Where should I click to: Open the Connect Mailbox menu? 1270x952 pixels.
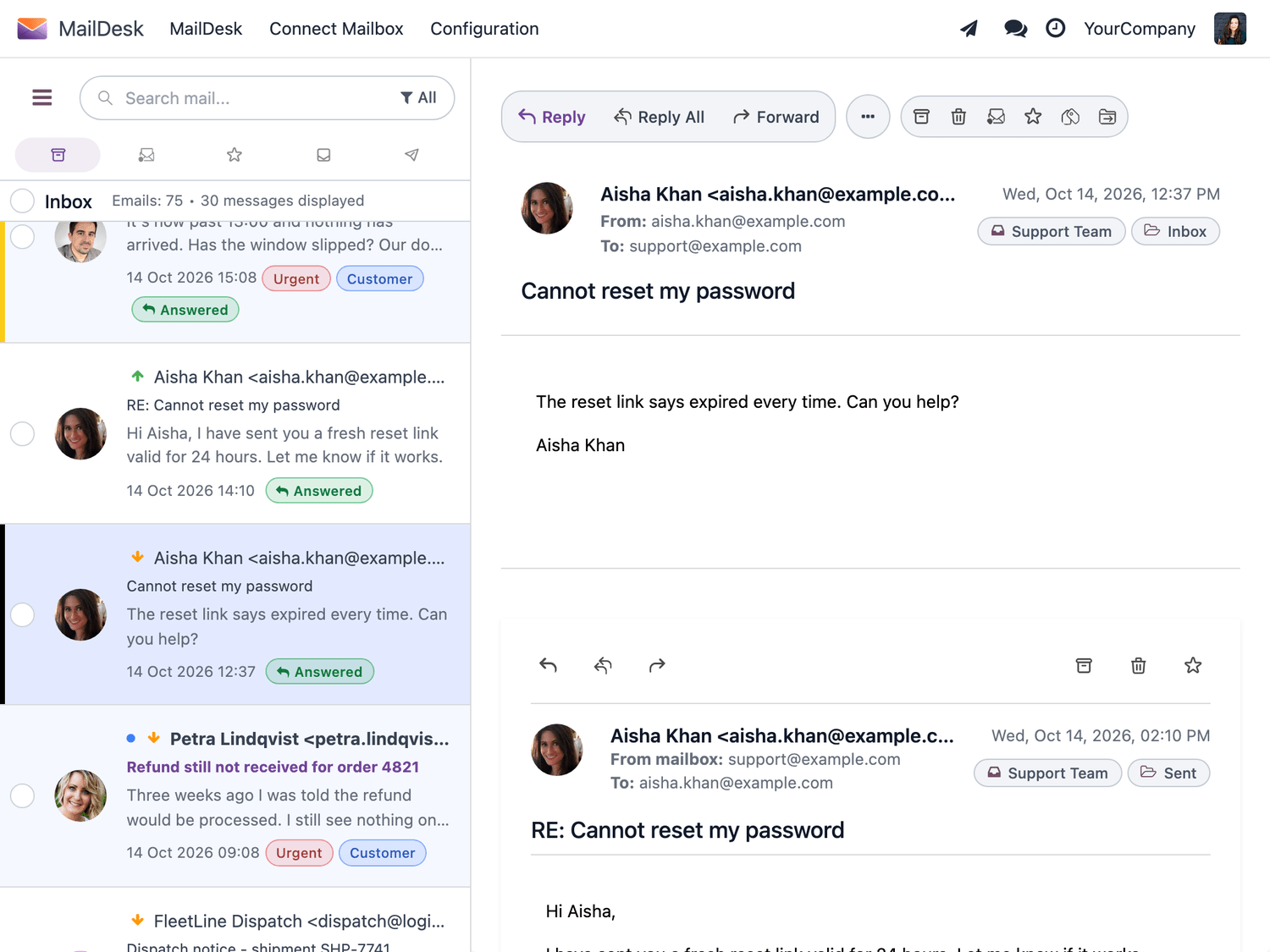336,29
